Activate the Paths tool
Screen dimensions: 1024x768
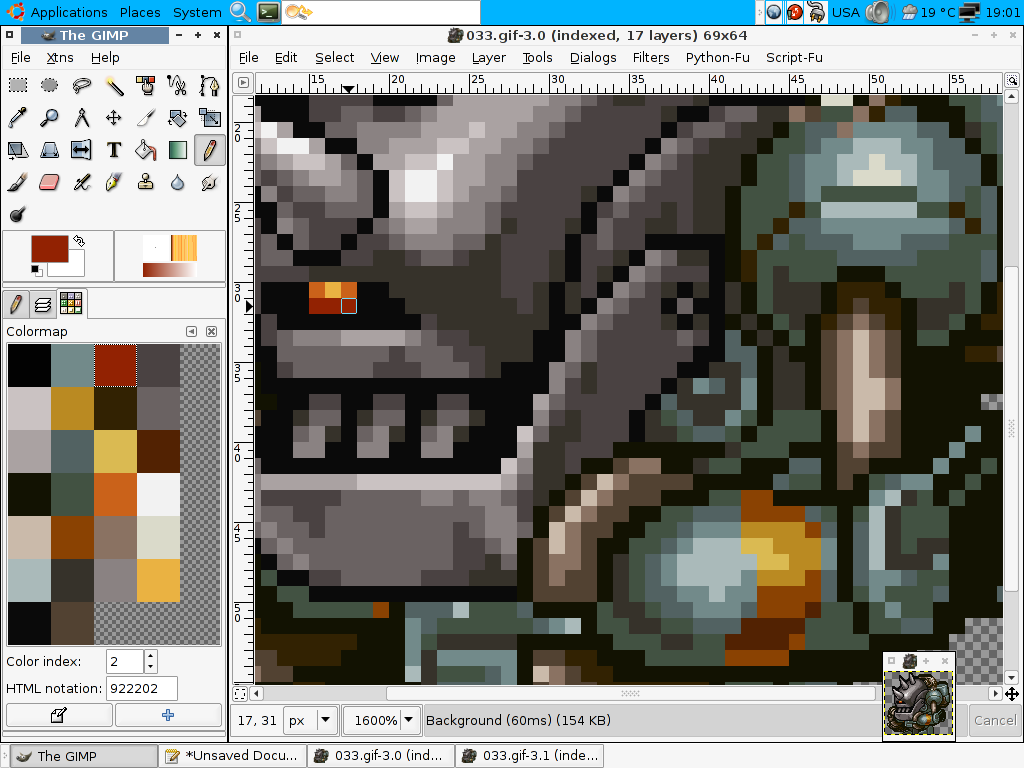coord(209,85)
